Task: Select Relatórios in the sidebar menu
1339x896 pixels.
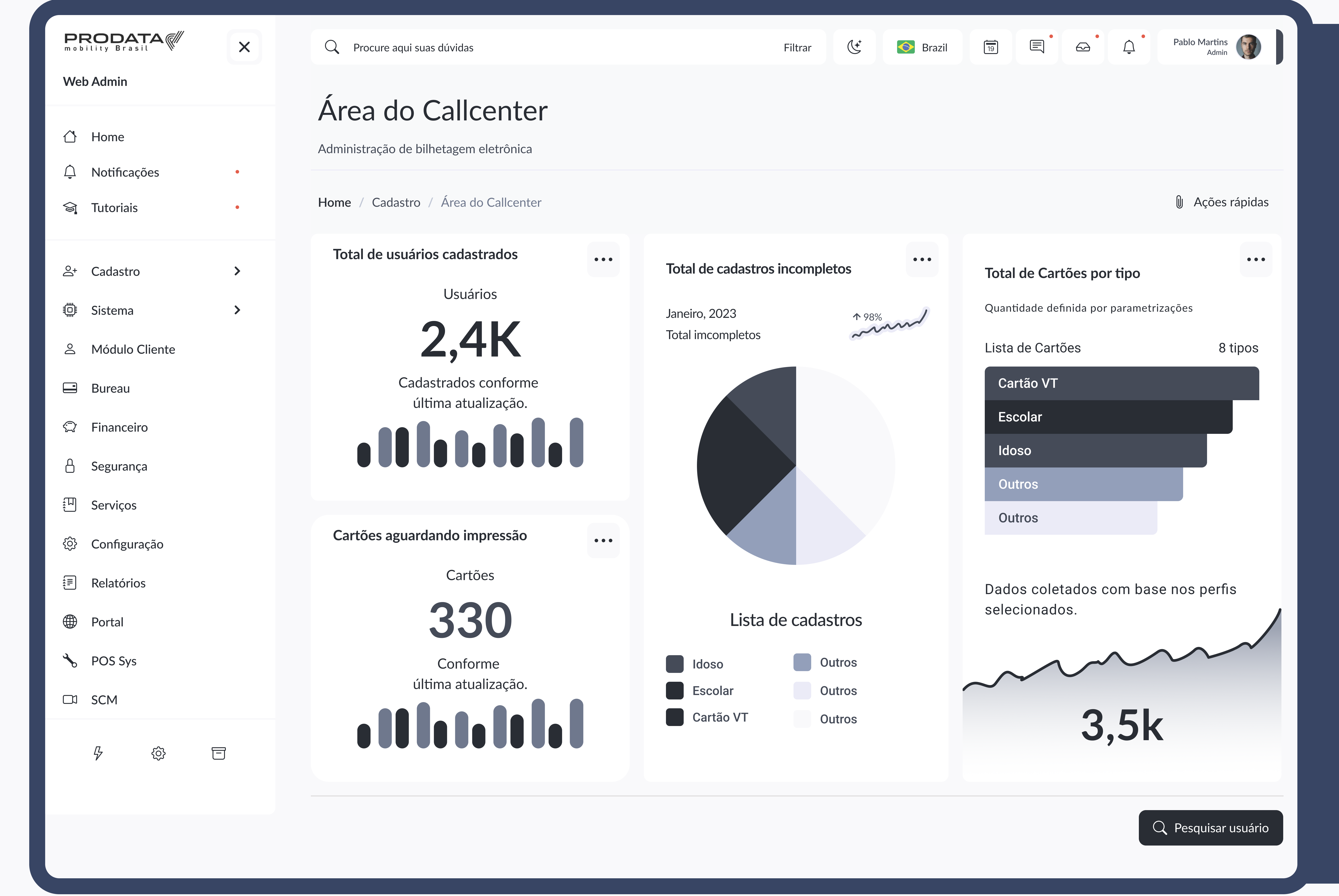Action: click(x=118, y=583)
